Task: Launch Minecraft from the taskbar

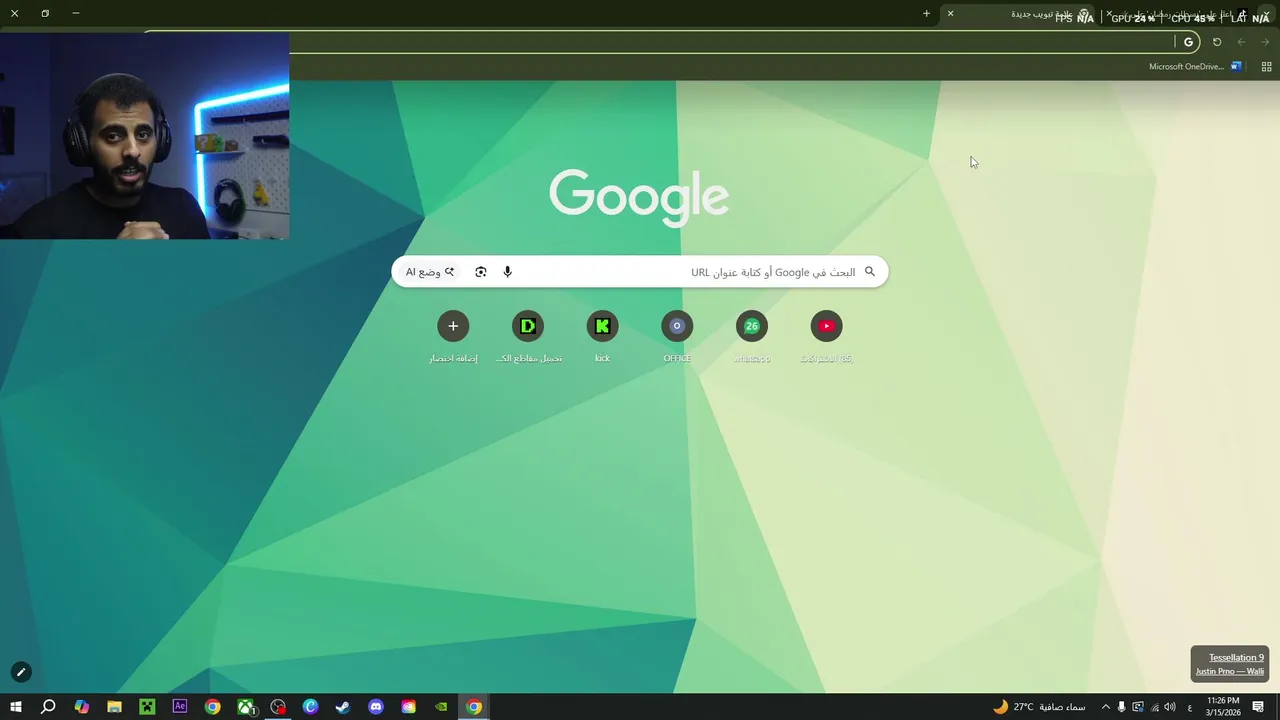Action: tap(147, 707)
